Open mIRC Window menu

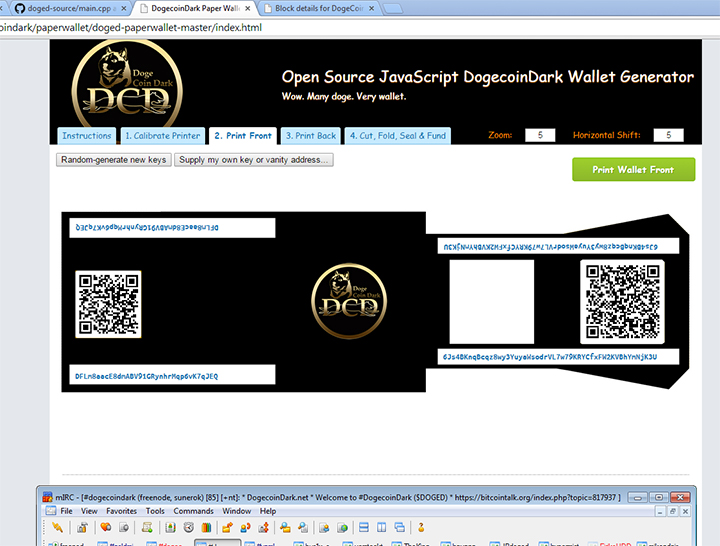click(236, 511)
